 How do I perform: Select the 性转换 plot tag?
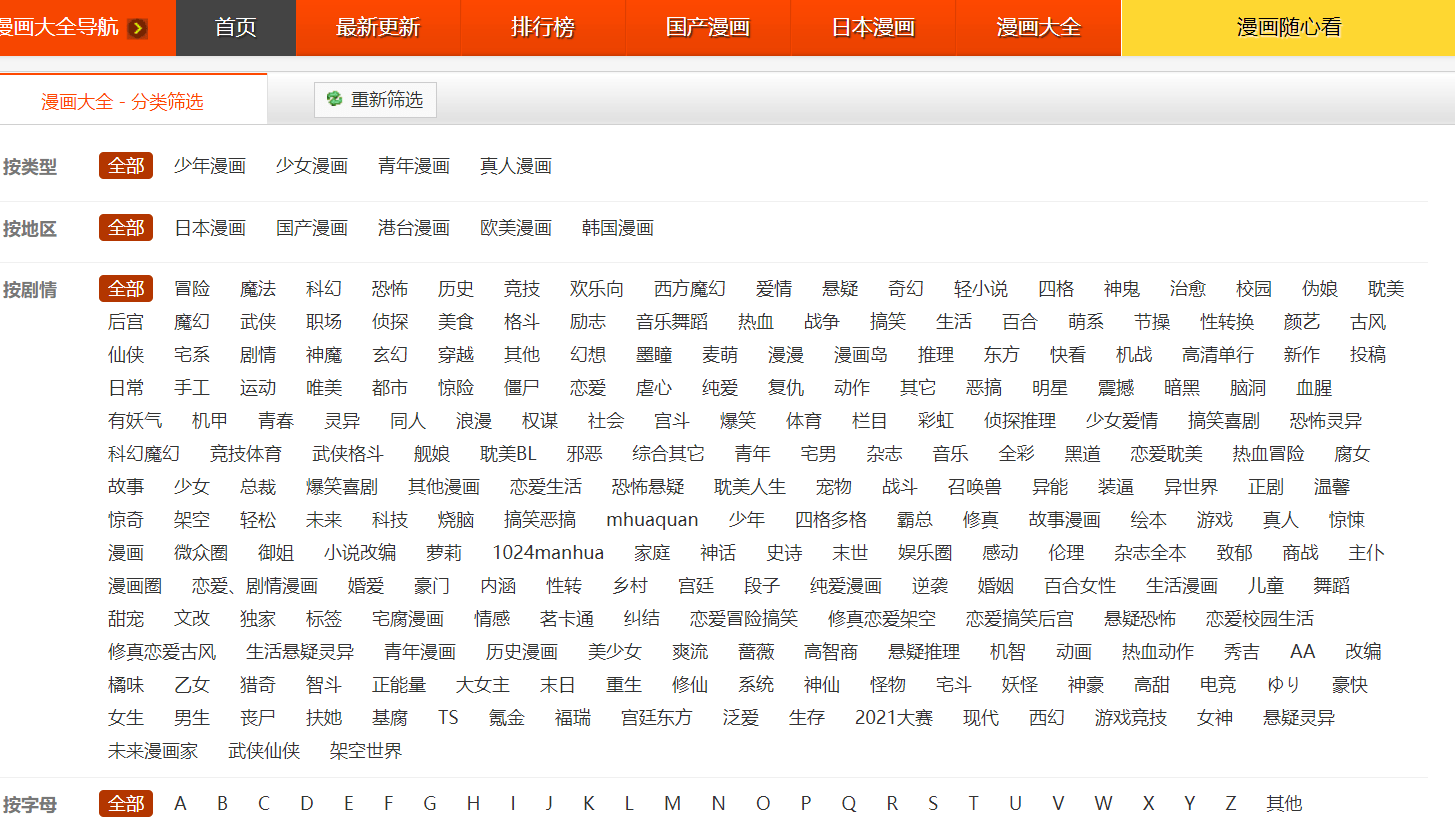point(1227,322)
